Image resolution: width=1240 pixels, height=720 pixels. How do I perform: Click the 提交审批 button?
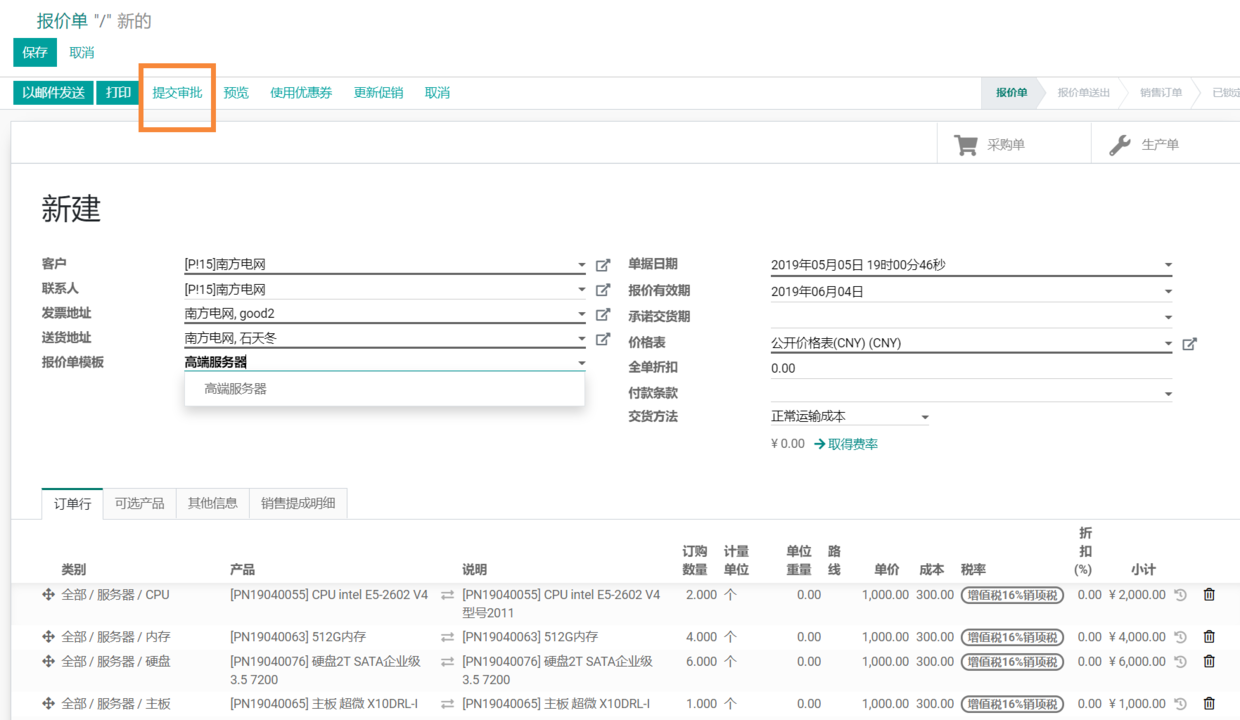pyautogui.click(x=177, y=93)
